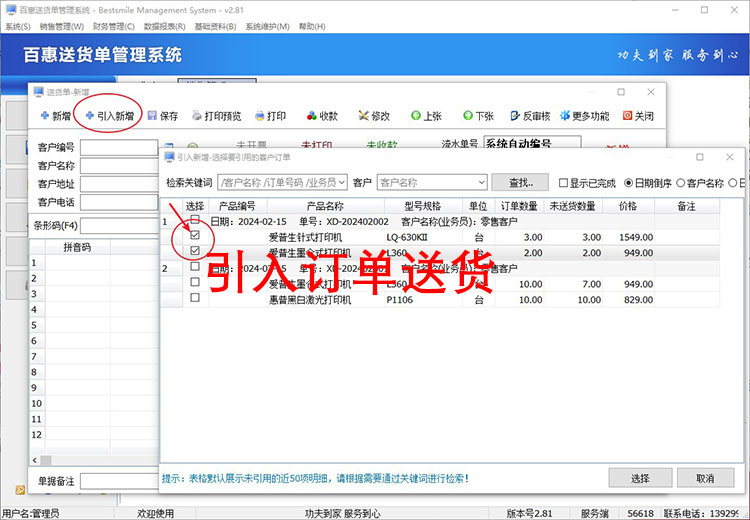Enable the 显示已完成 checkbox
The height and width of the screenshot is (520, 750).
(564, 183)
